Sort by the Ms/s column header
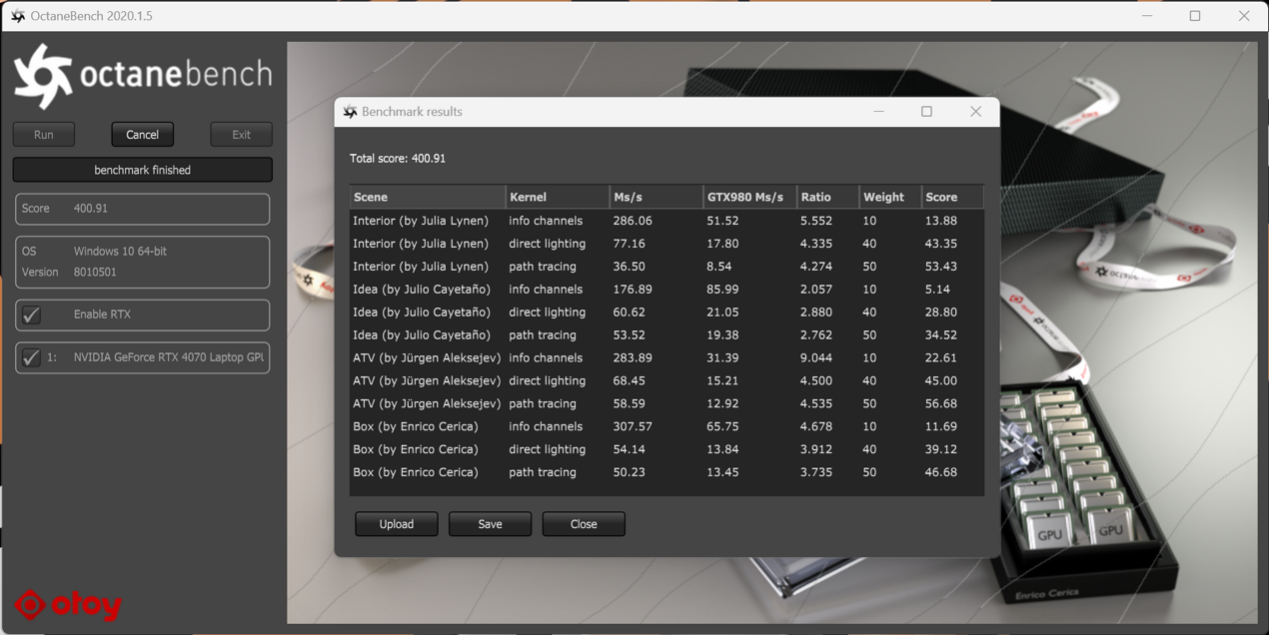 tap(656, 197)
